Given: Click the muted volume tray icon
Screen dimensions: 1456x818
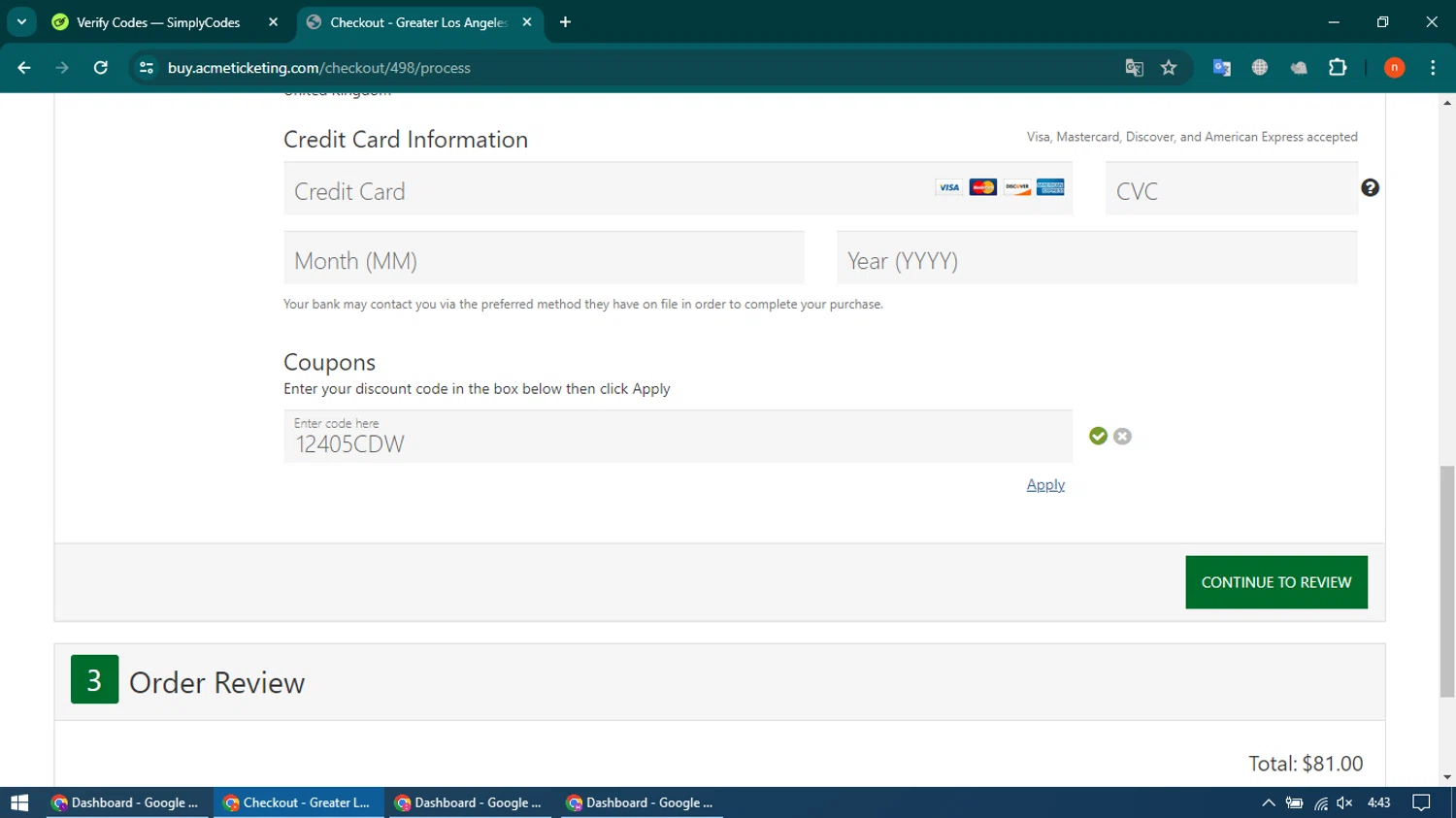Looking at the screenshot, I should point(1344,802).
